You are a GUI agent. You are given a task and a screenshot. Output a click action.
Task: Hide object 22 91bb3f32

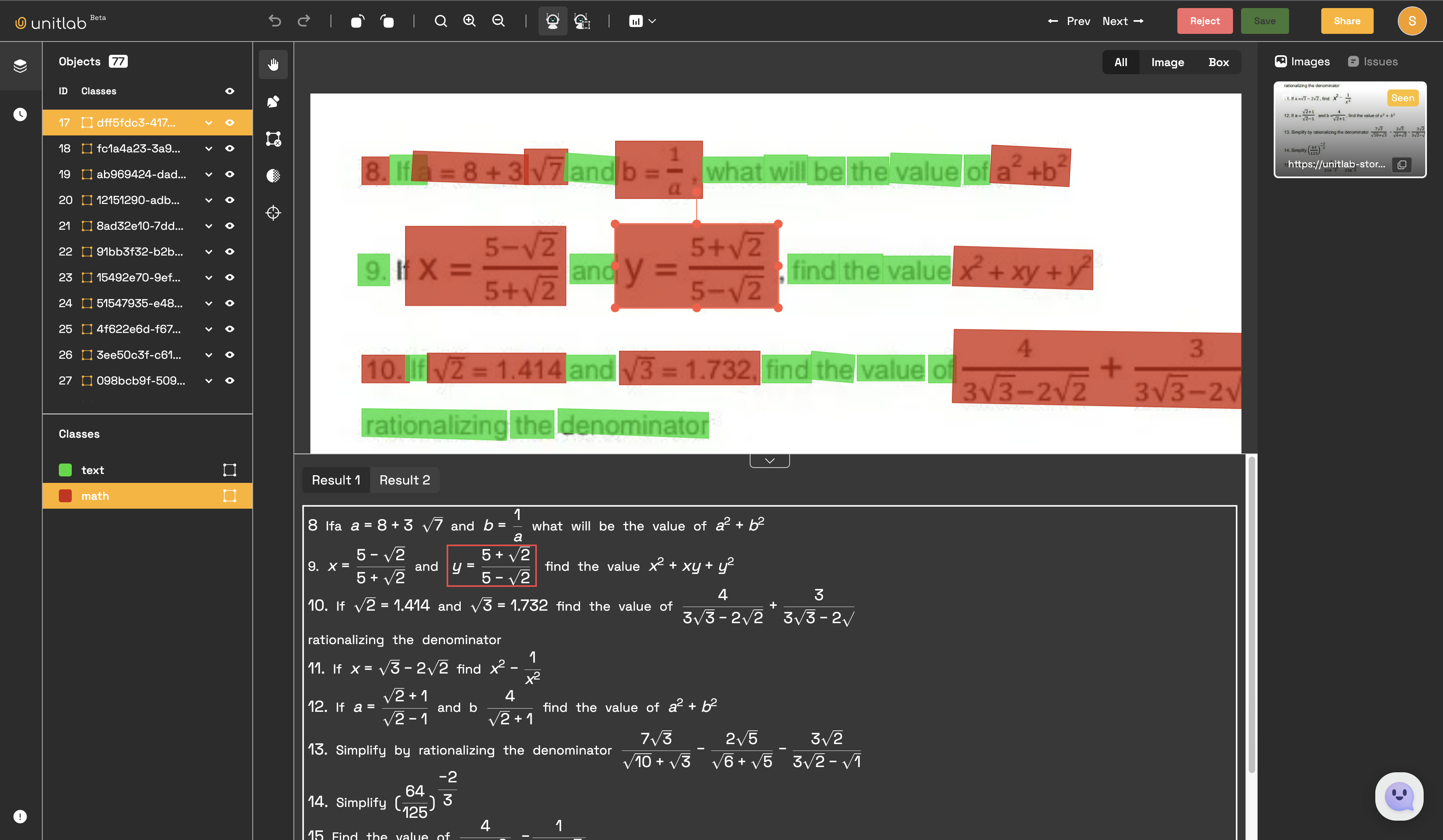pos(229,252)
